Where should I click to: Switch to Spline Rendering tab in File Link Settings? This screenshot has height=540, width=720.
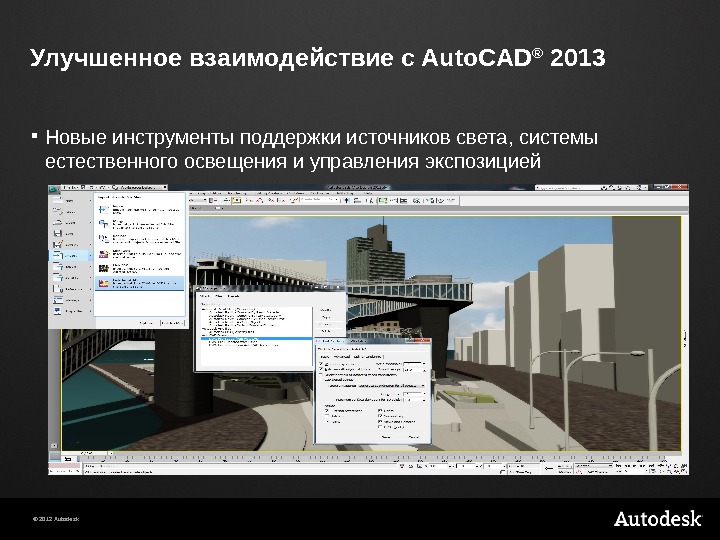[367, 356]
